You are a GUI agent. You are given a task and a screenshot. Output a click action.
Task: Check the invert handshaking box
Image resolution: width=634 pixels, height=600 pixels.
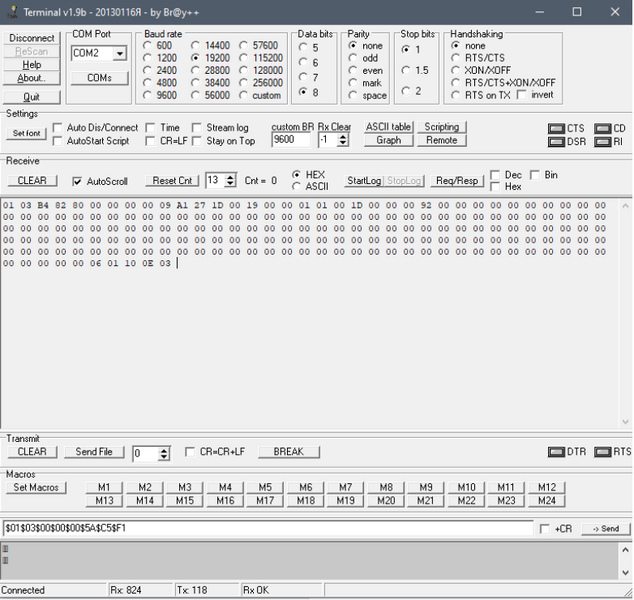pyautogui.click(x=522, y=95)
